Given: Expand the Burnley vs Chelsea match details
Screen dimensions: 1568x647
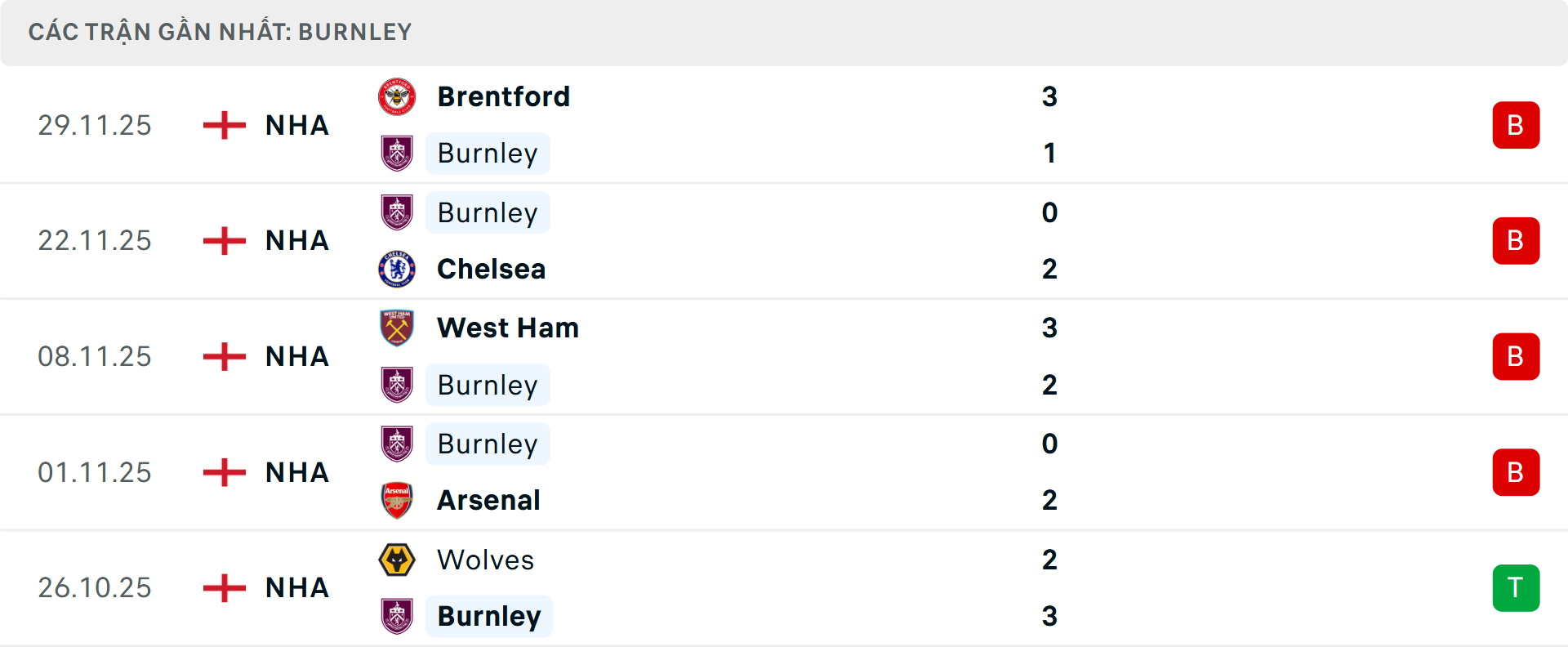Looking at the screenshot, I should coord(784,240).
